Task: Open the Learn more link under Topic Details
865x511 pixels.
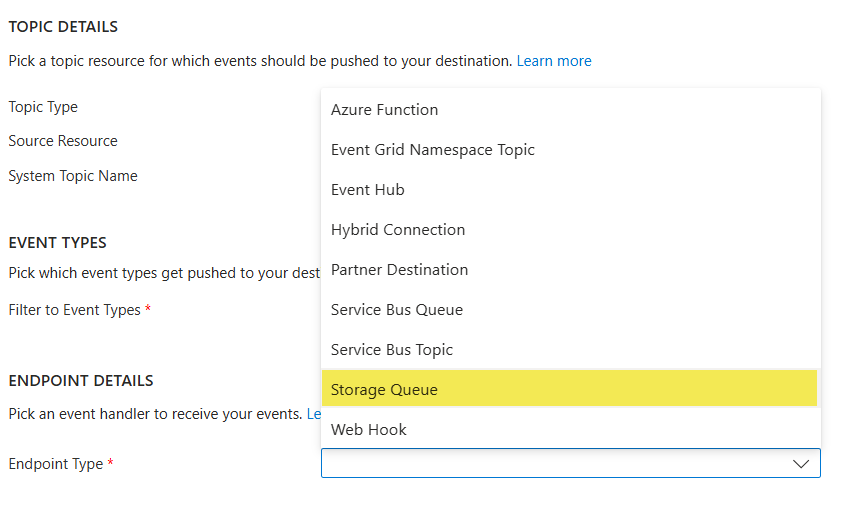Action: (x=554, y=61)
